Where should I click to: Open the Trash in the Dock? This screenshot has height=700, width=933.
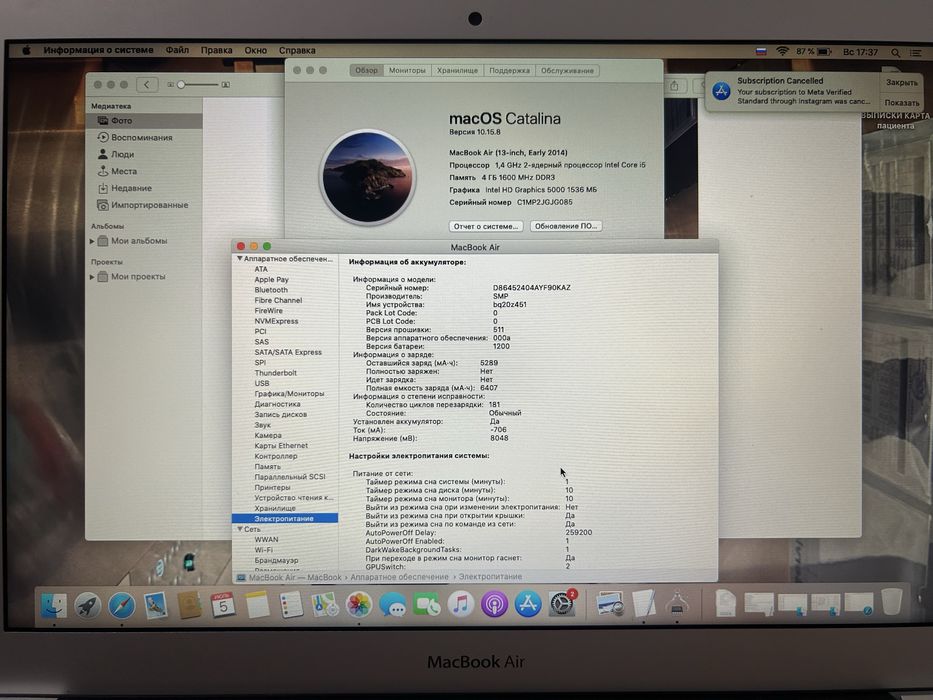(x=891, y=602)
